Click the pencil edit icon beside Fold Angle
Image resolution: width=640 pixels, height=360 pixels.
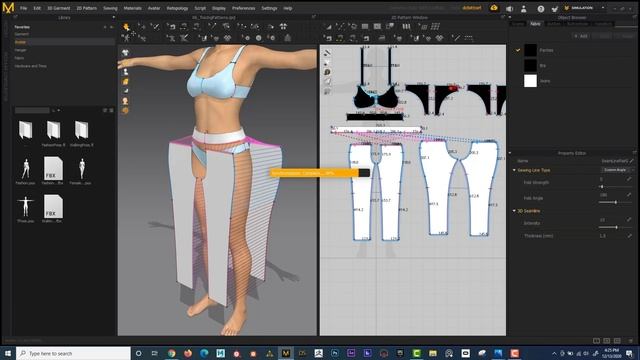coord(629,195)
